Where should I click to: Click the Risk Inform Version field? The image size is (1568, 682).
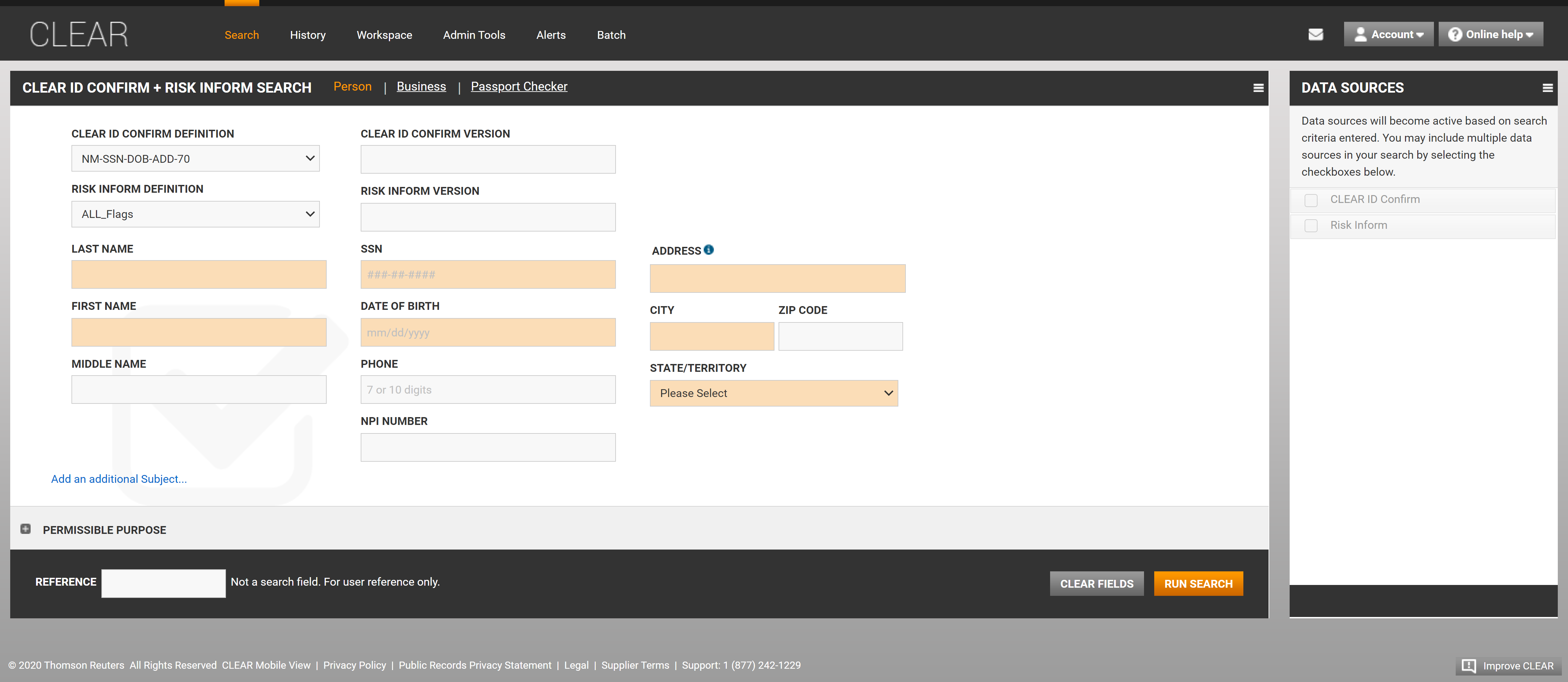[x=488, y=217]
